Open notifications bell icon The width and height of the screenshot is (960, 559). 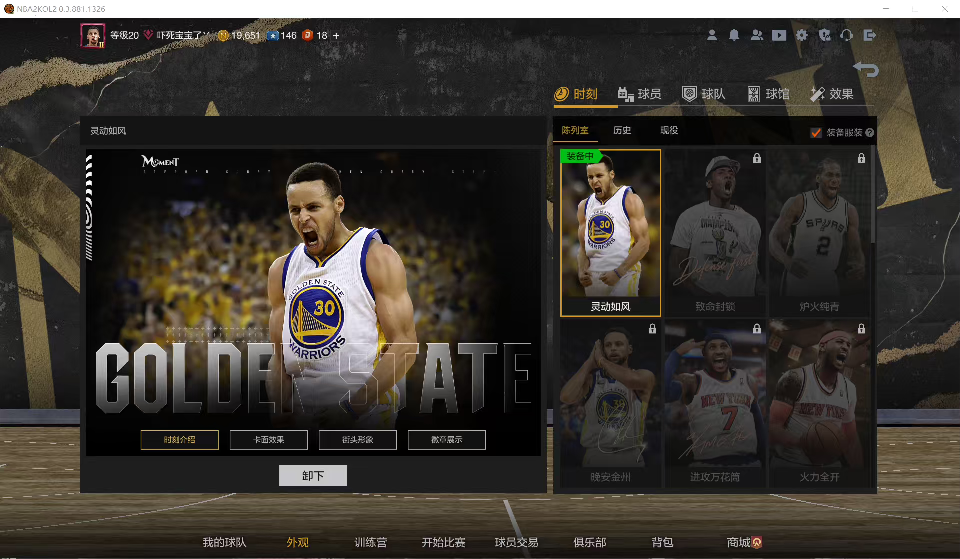(x=734, y=36)
